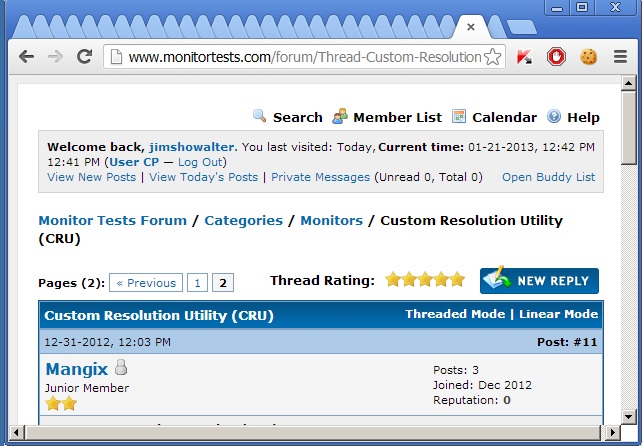The width and height of the screenshot is (642, 446).
Task: Click the Help link
Action: pyautogui.click(x=583, y=117)
